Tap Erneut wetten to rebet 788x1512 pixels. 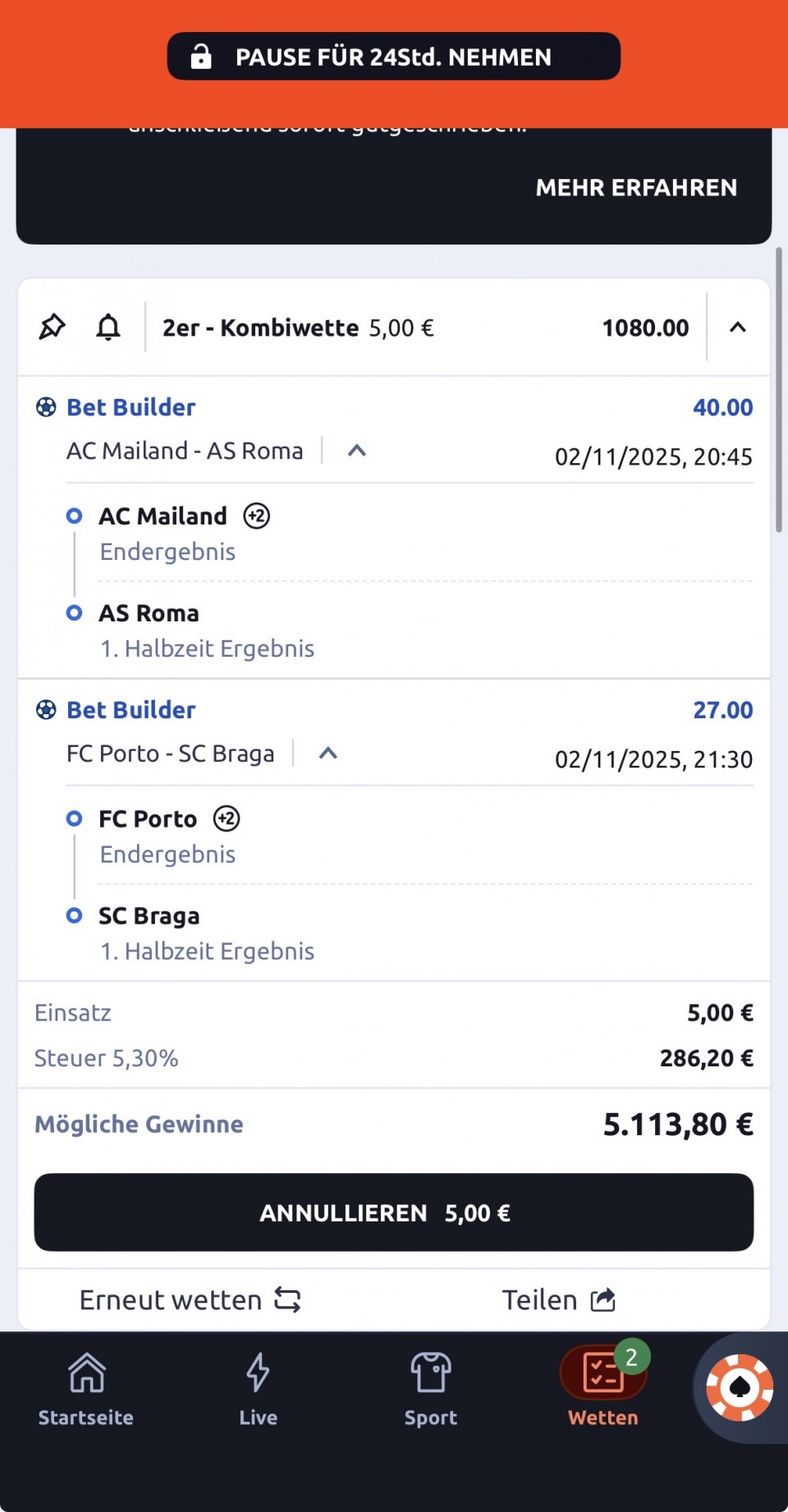click(x=190, y=1300)
